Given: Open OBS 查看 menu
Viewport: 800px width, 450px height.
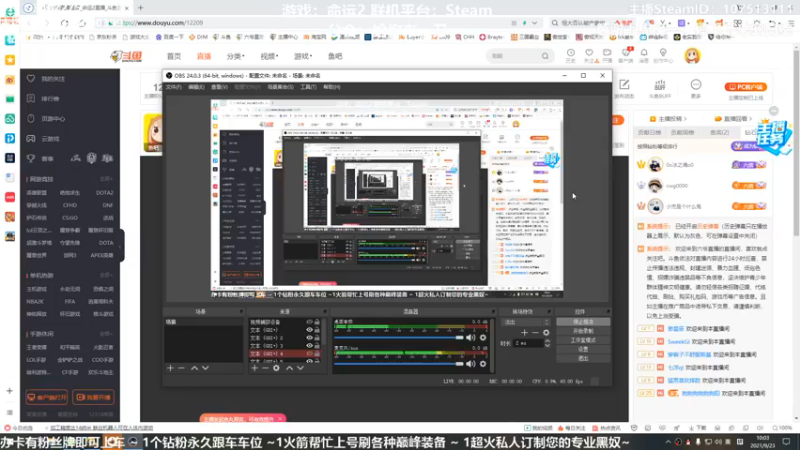Looking at the screenshot, I should 219,87.
